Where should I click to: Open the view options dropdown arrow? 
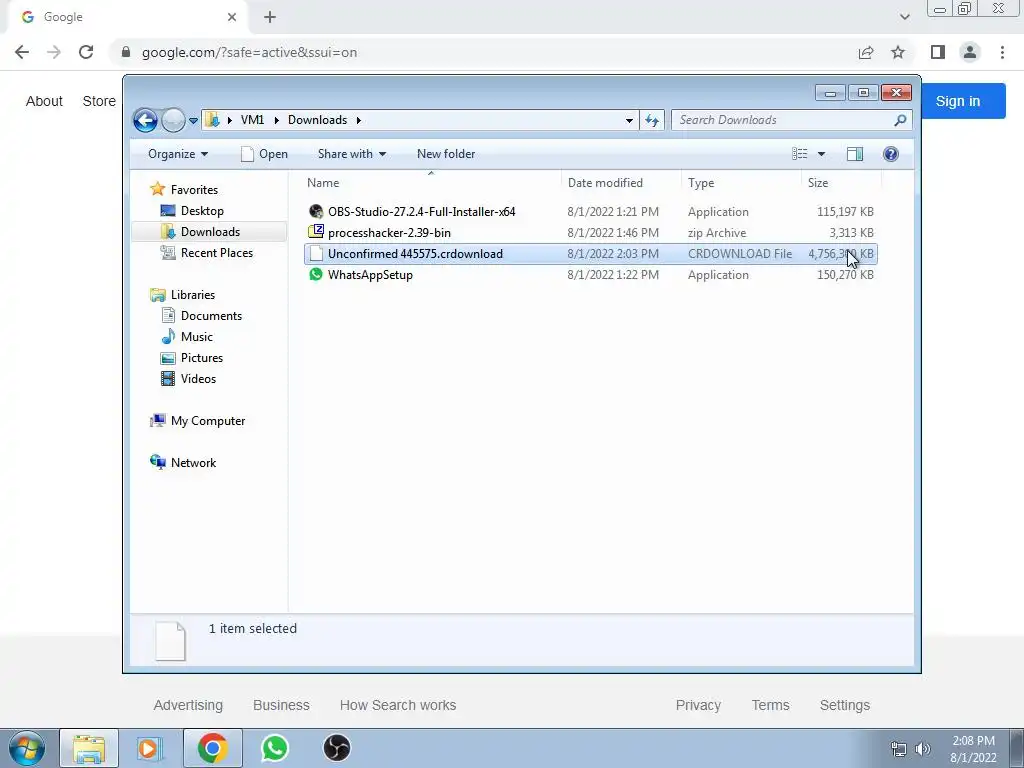[822, 154]
